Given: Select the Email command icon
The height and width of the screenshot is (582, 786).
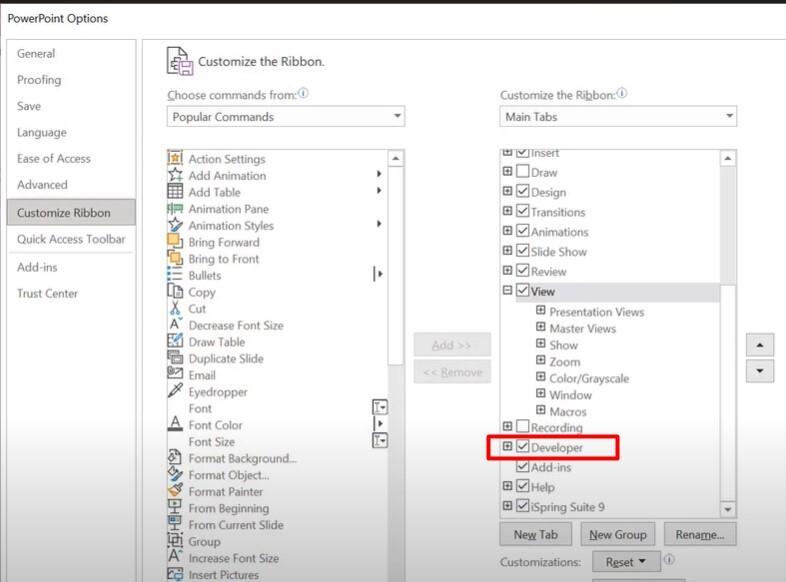Looking at the screenshot, I should 175,373.
